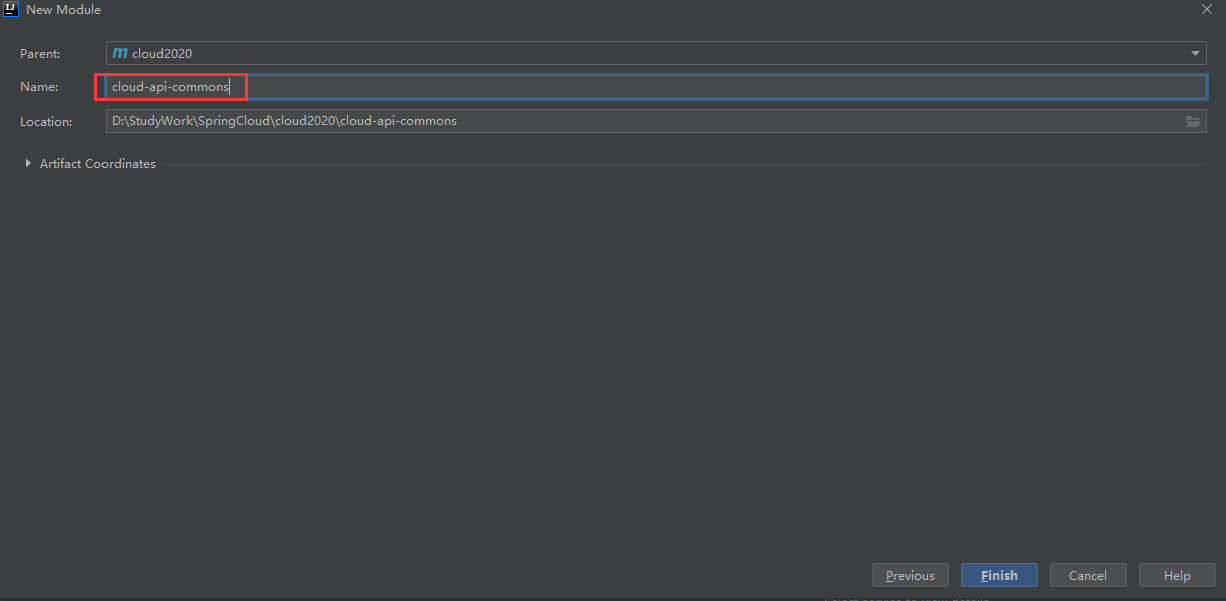The width and height of the screenshot is (1226, 601).
Task: Click the Location label
Action: [46, 121]
